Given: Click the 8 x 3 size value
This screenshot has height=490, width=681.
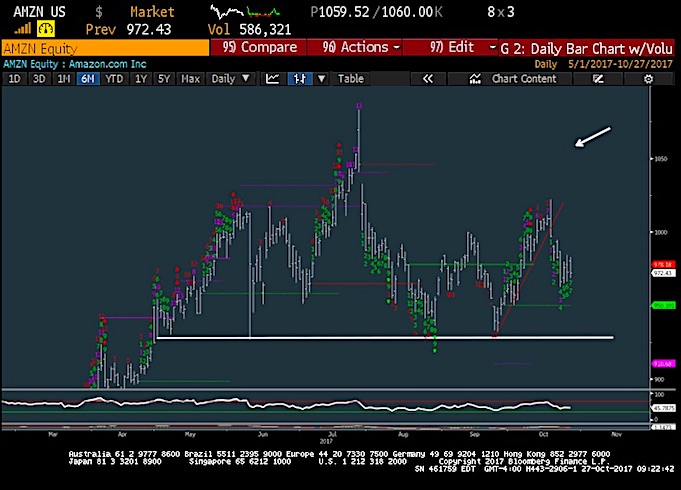Looking at the screenshot, I should coord(501,12).
